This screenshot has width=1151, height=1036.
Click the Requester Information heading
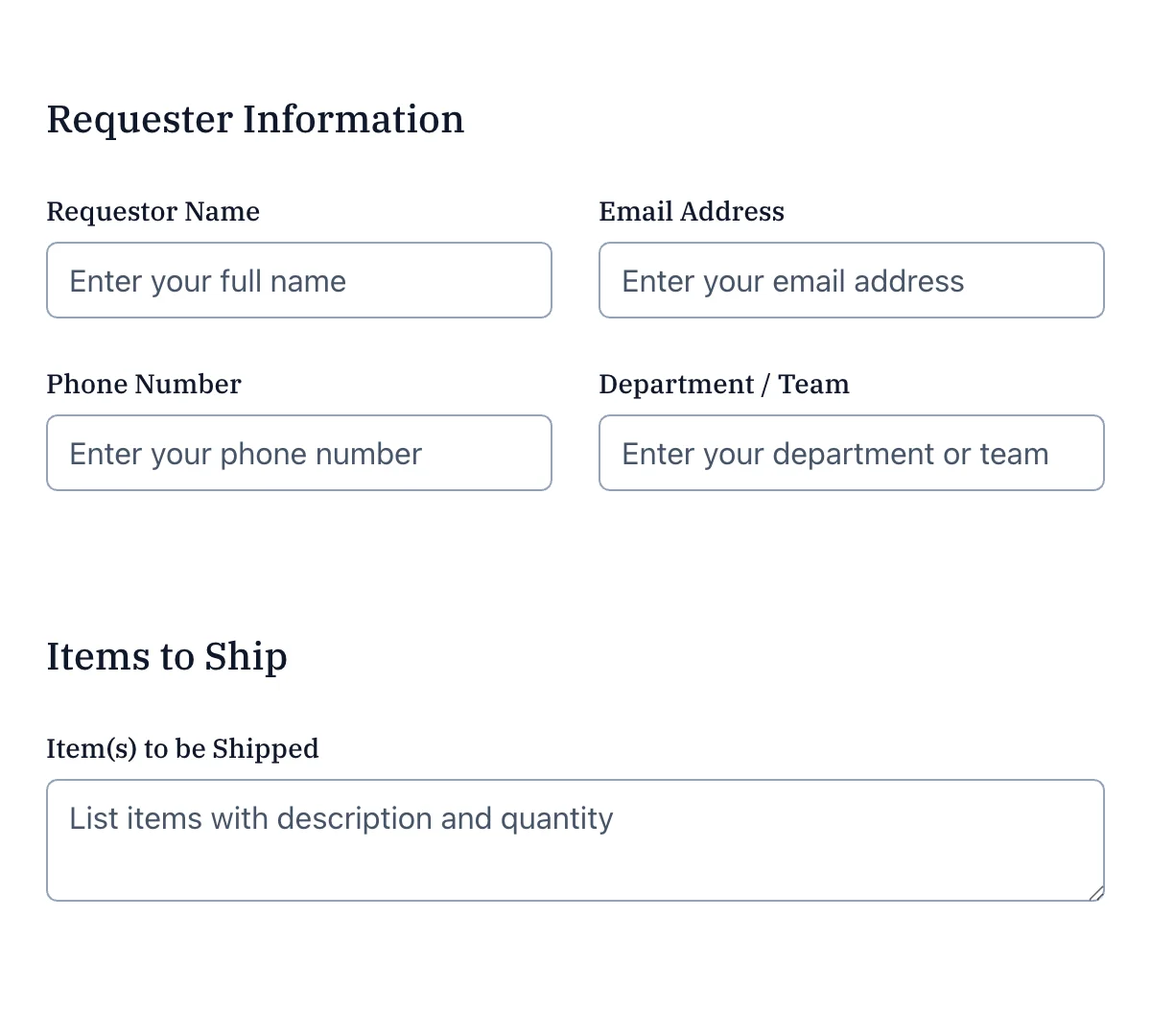click(256, 119)
